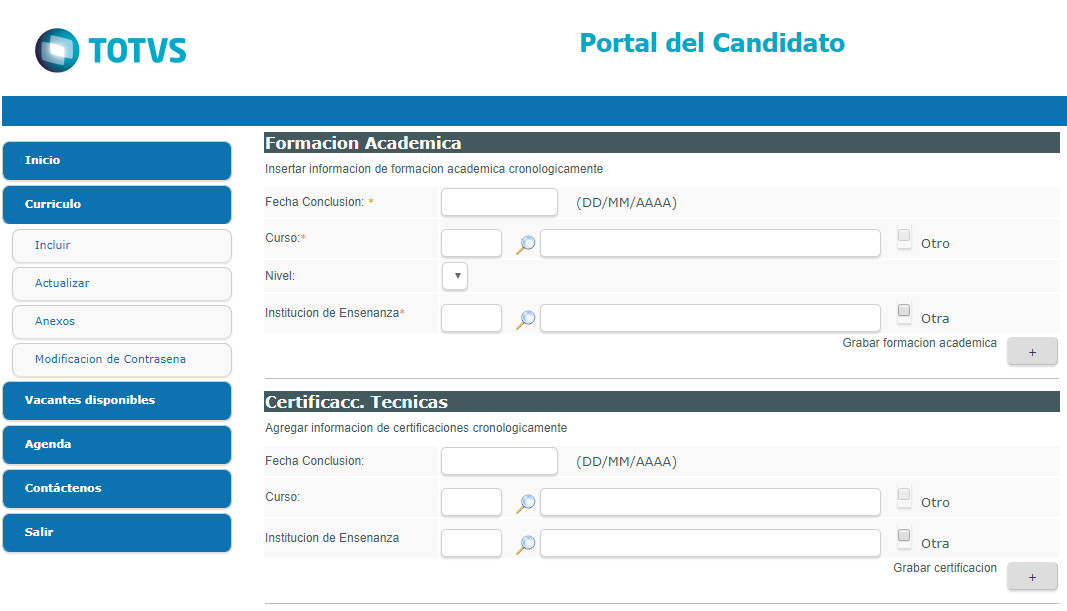Click the plus button for Grabar certificacion

[x=1032, y=576]
